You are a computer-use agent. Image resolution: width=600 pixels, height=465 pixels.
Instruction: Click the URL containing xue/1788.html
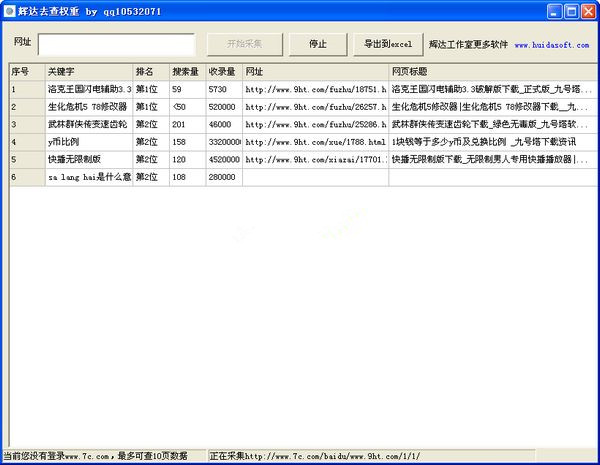click(x=316, y=142)
